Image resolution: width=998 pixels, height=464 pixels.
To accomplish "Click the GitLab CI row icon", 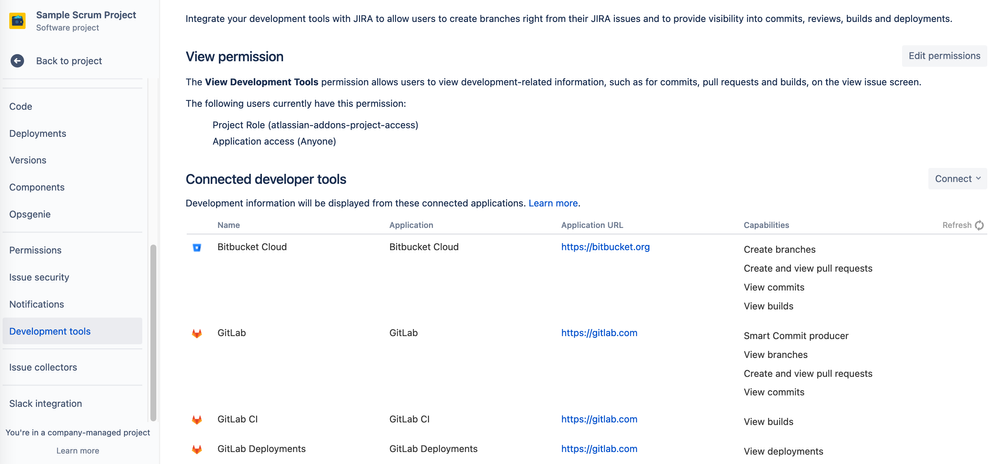I will tap(197, 419).
